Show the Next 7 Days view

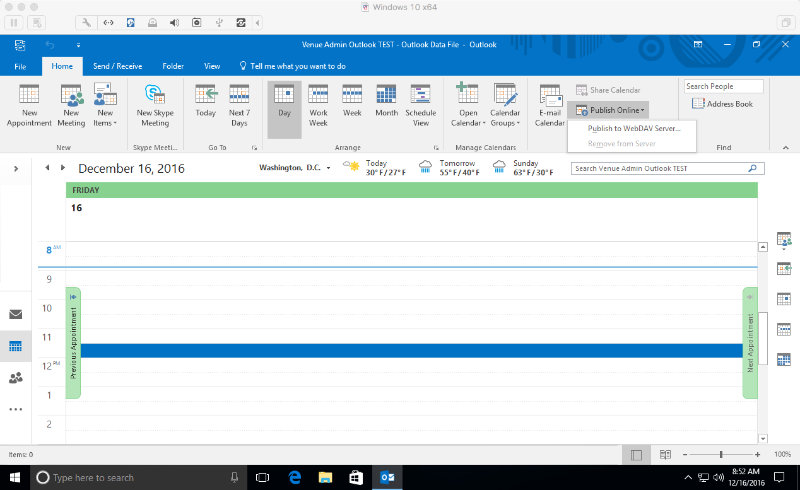point(239,106)
